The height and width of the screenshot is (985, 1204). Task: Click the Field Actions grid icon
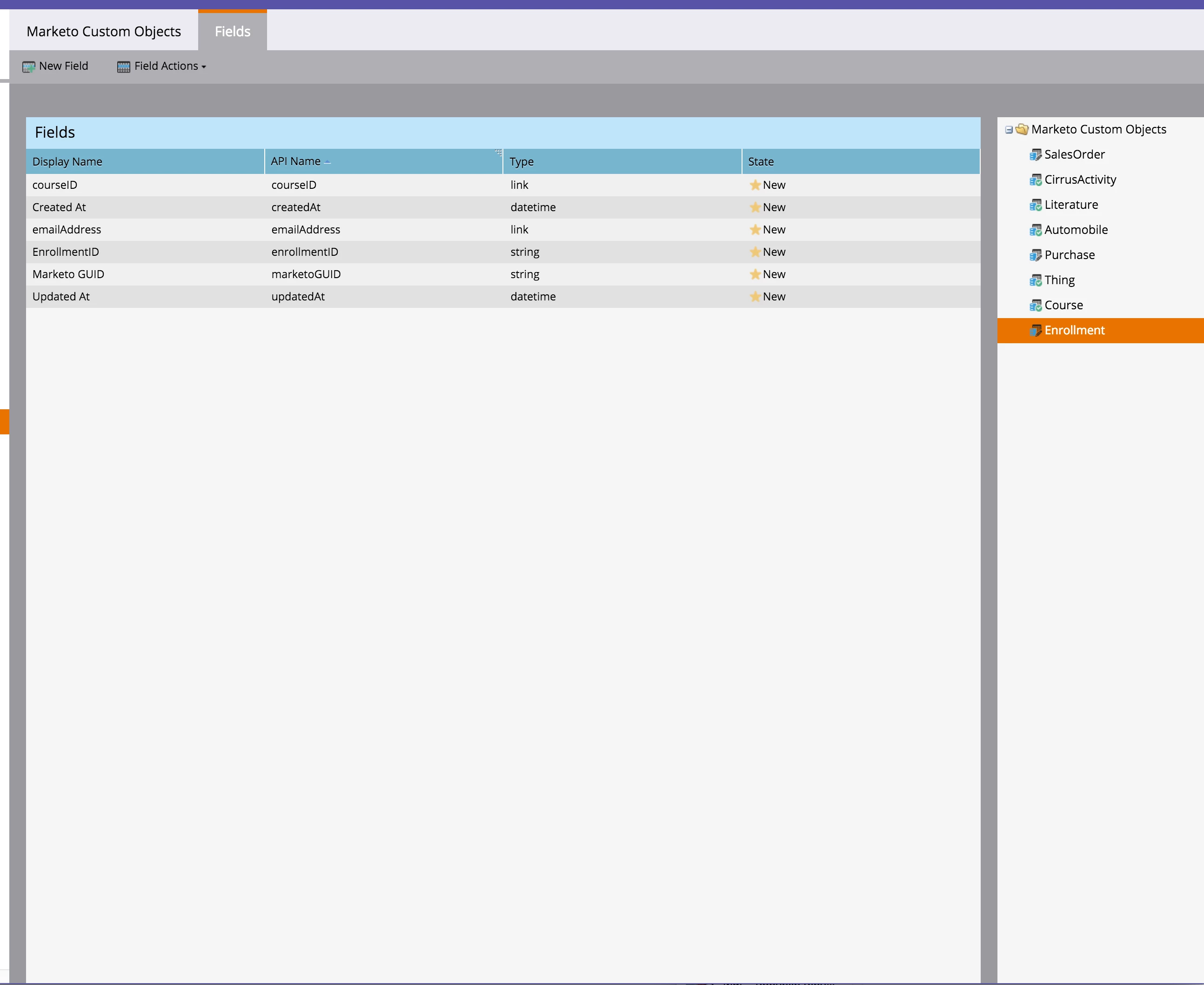tap(123, 67)
